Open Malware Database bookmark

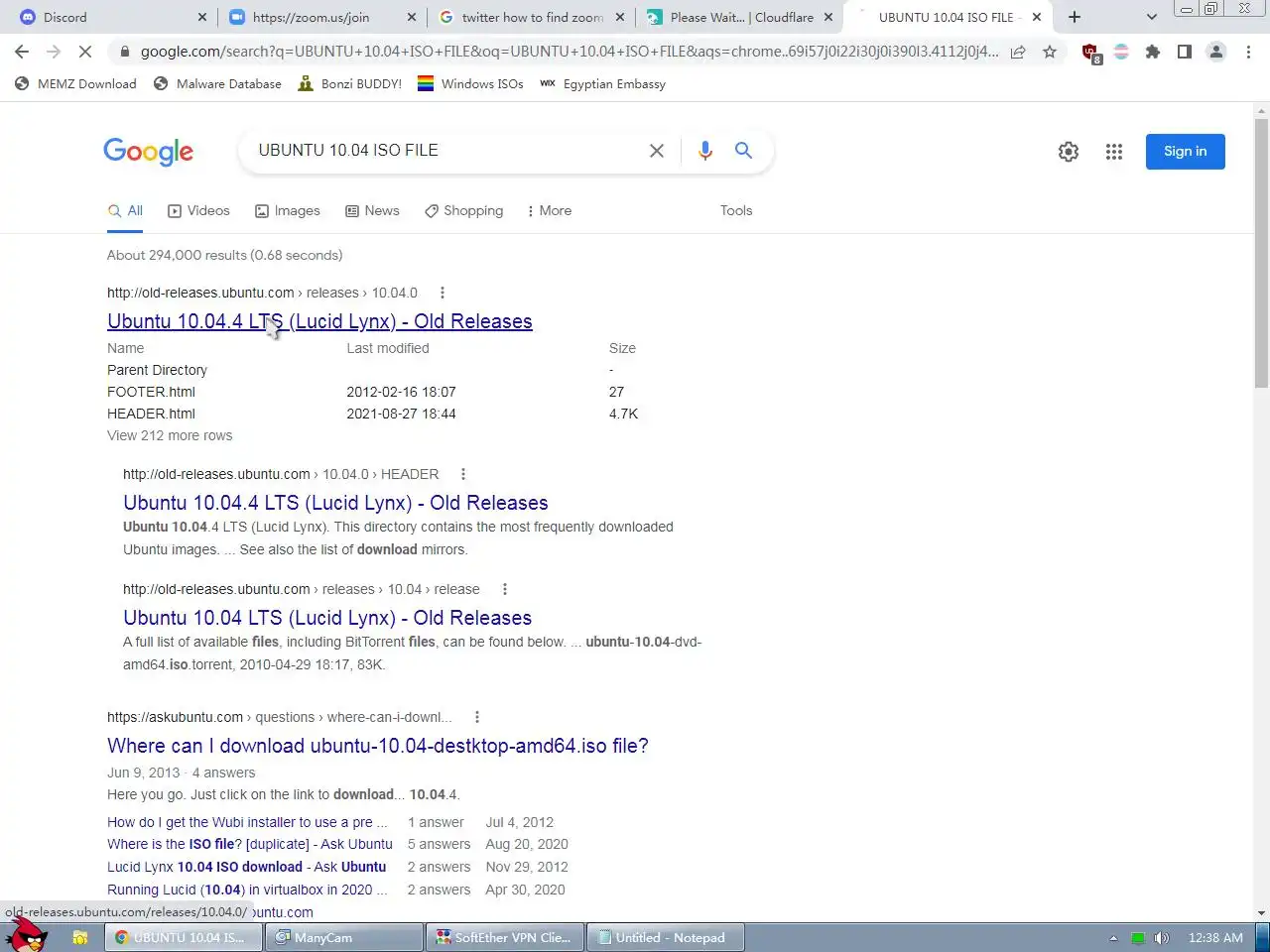pyautogui.click(x=217, y=84)
